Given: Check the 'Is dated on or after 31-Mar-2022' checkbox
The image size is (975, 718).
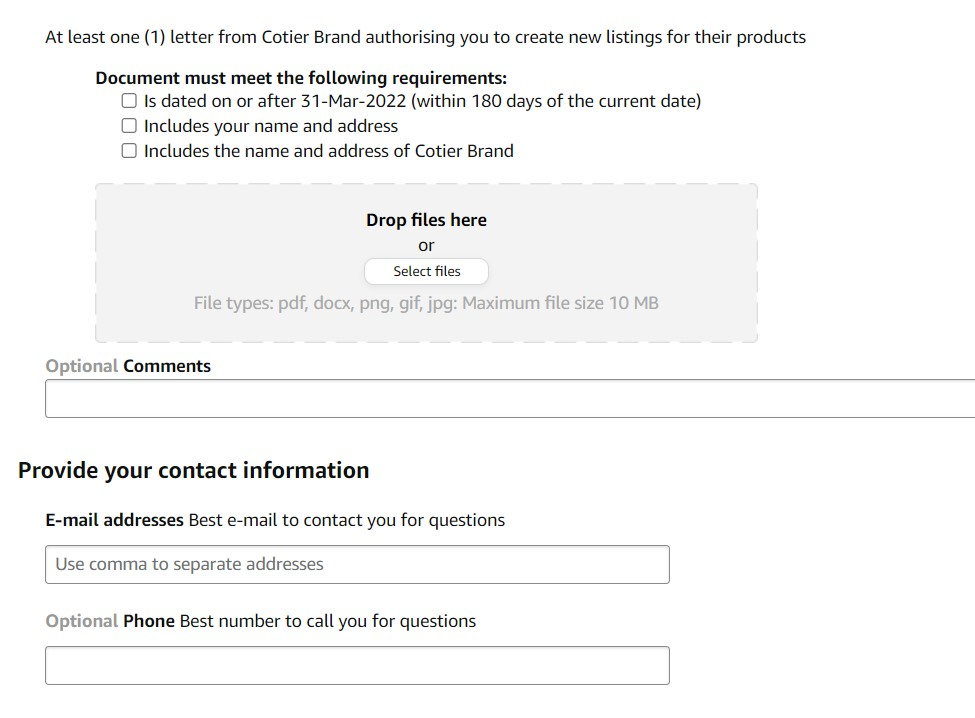Looking at the screenshot, I should tap(129, 101).
